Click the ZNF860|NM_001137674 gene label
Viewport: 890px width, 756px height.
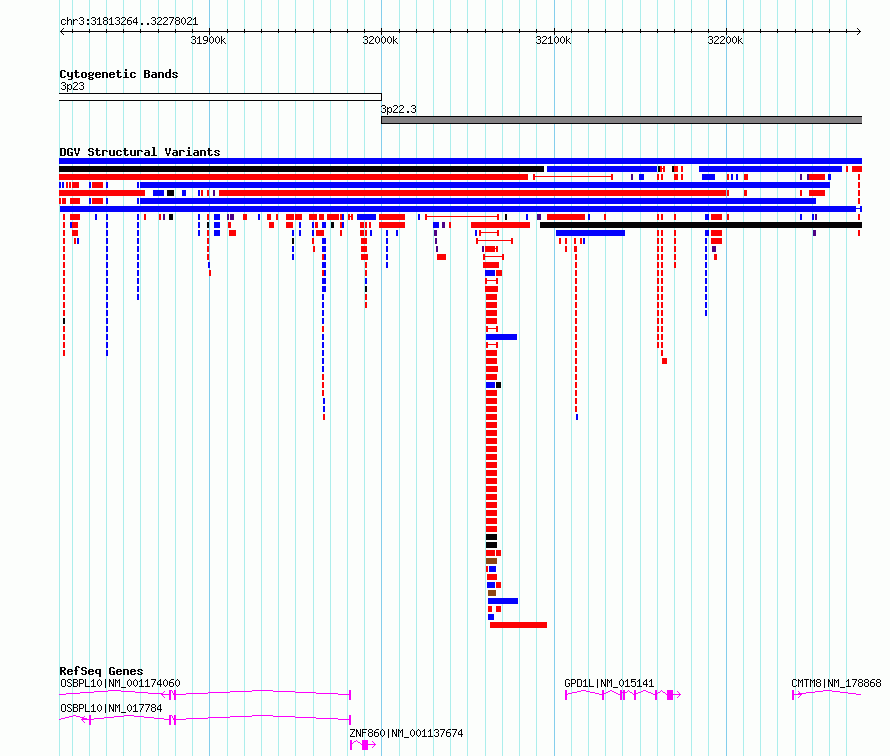[x=406, y=733]
